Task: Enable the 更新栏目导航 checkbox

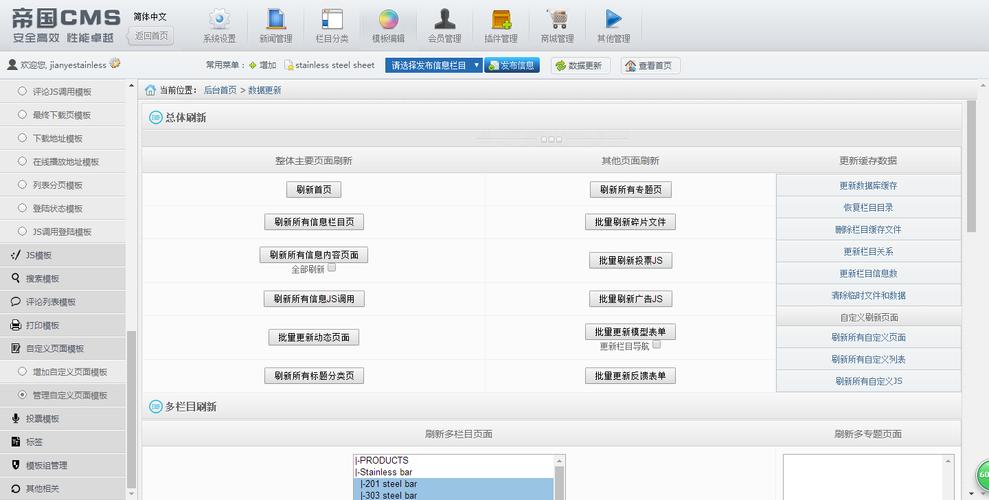Action: [x=657, y=345]
